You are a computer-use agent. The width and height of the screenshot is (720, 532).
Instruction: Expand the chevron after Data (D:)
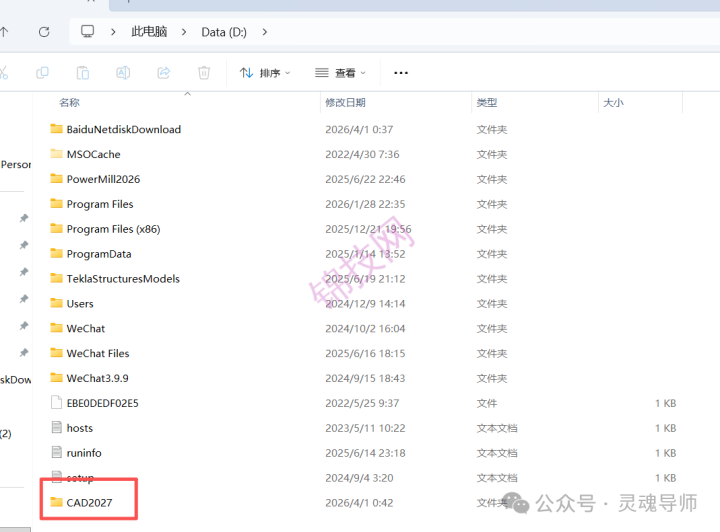point(265,32)
